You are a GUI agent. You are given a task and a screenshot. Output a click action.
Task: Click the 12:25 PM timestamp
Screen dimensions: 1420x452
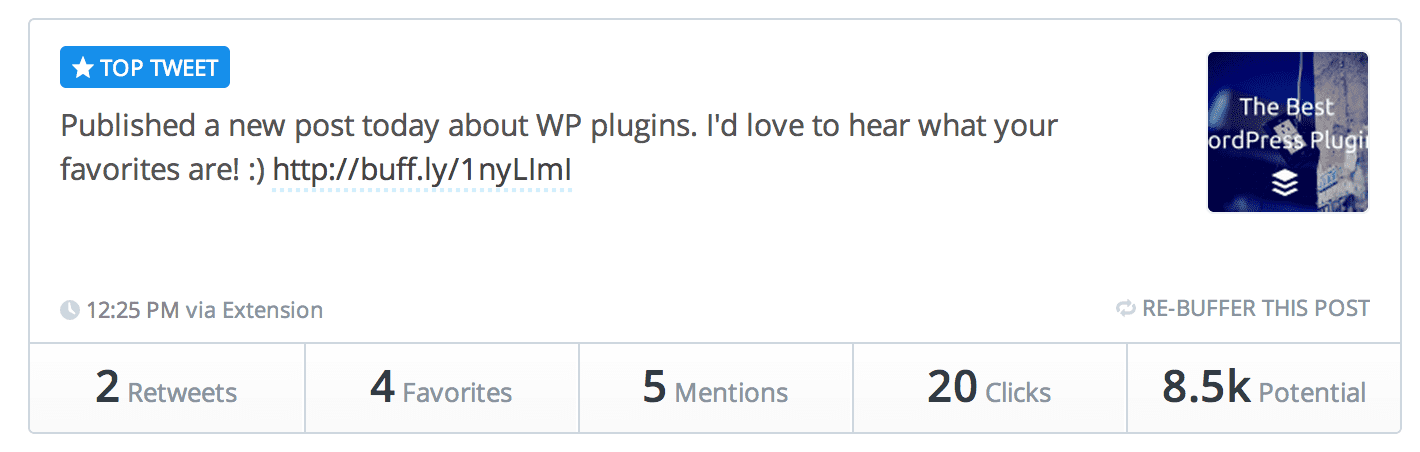[x=132, y=310]
